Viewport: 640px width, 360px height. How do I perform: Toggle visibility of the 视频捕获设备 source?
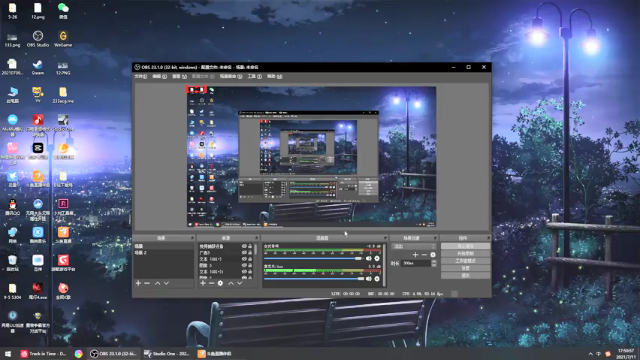point(244,247)
